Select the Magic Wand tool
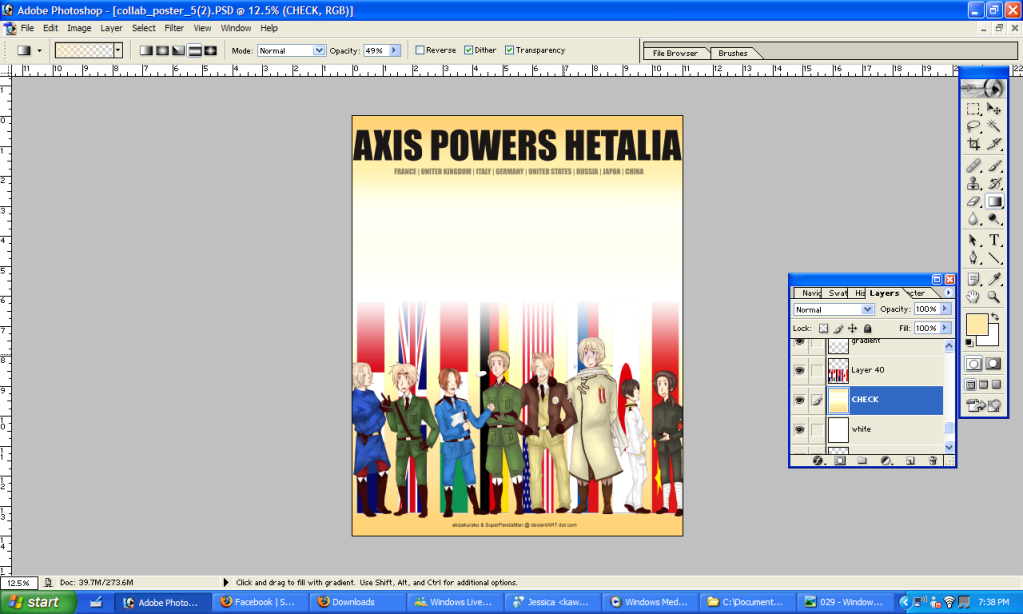1023x614 pixels. [994, 126]
